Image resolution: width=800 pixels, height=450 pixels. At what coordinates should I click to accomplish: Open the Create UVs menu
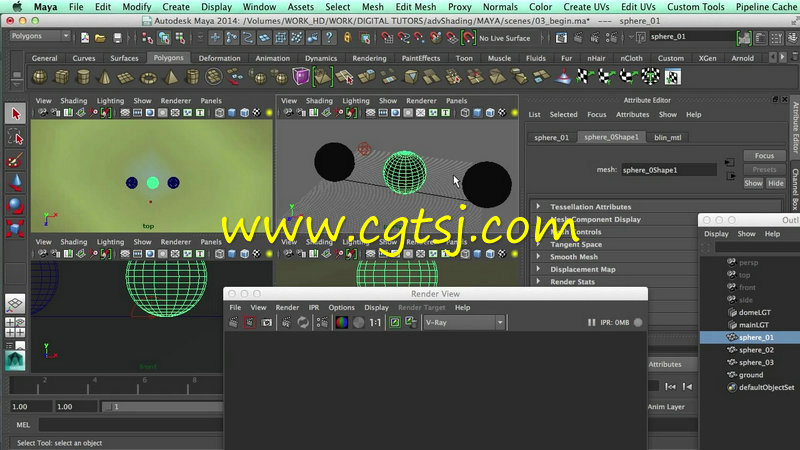[586, 7]
